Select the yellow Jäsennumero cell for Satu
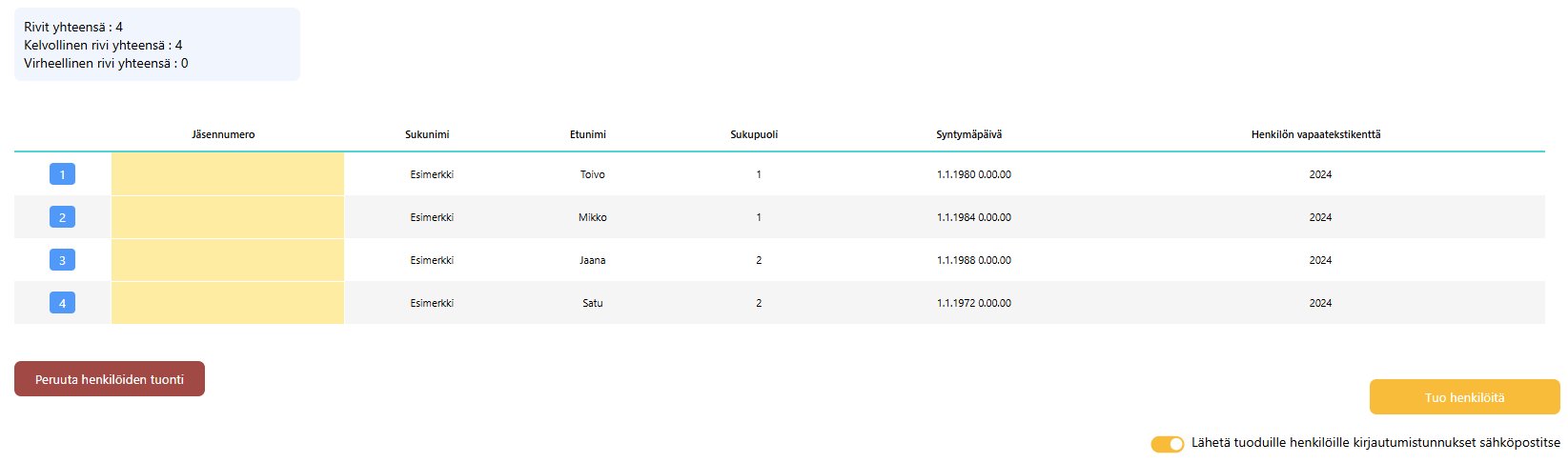The width and height of the screenshot is (1568, 463). click(228, 303)
